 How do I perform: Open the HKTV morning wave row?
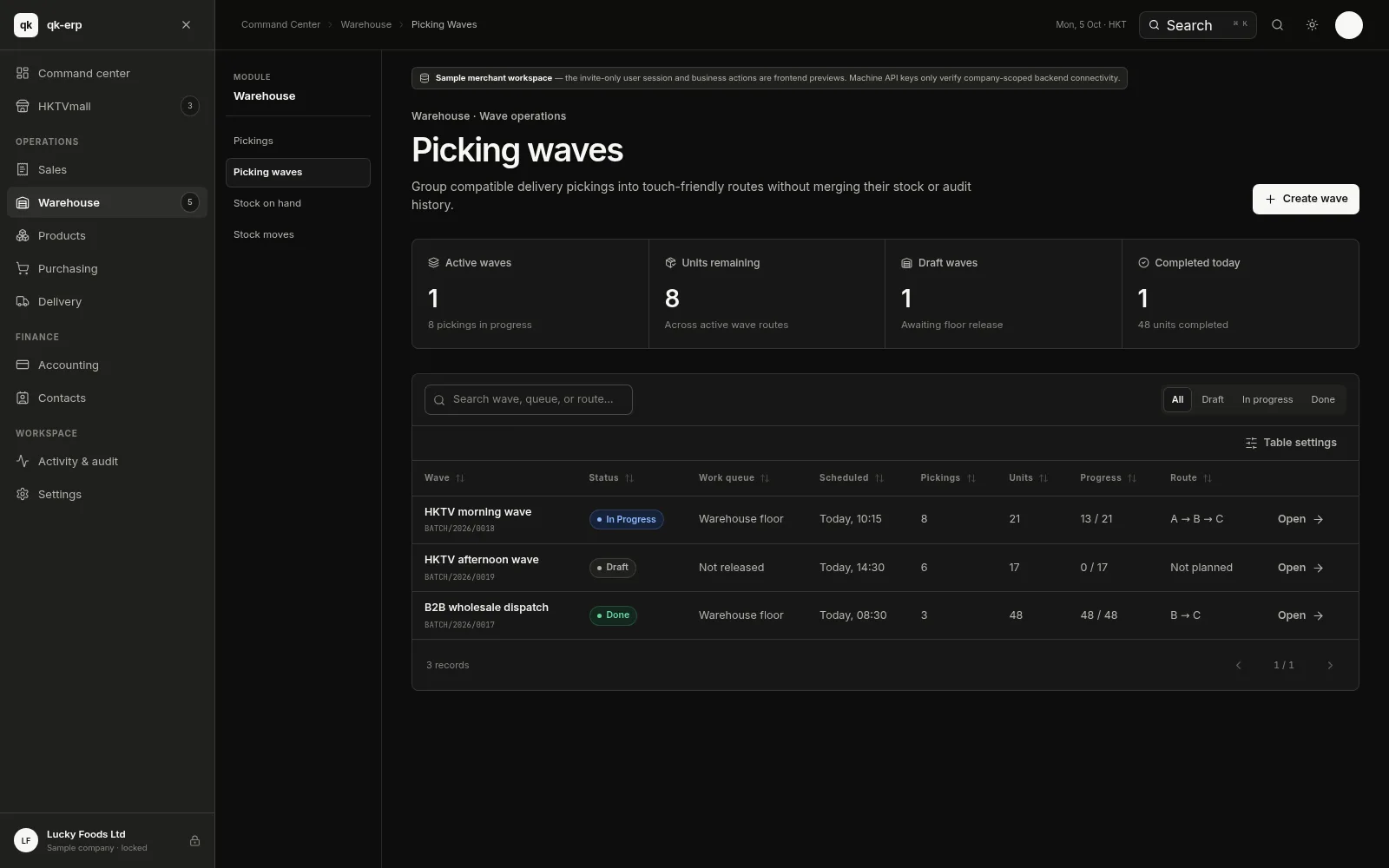(x=1300, y=519)
